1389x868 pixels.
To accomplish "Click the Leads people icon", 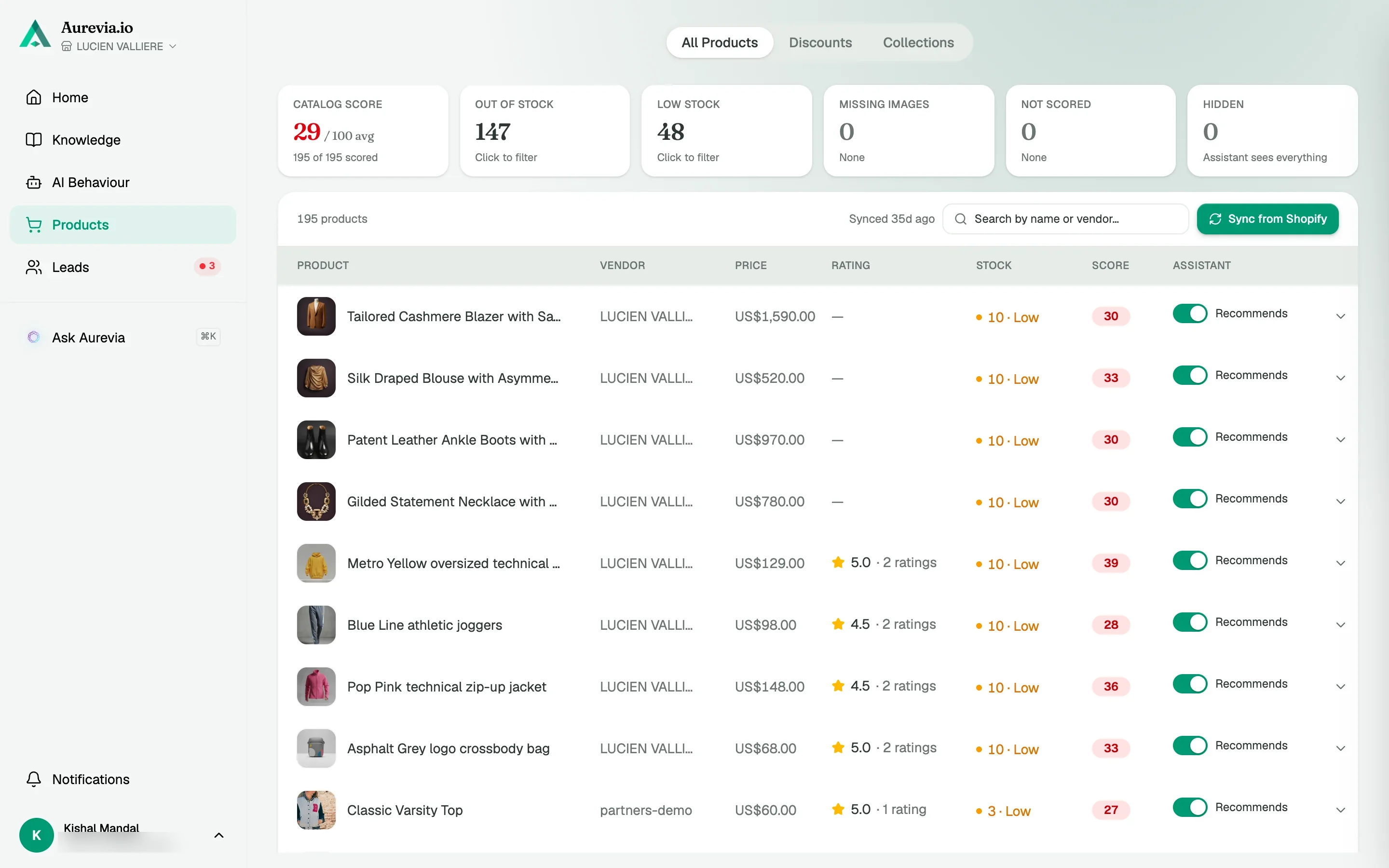I will 34,267.
